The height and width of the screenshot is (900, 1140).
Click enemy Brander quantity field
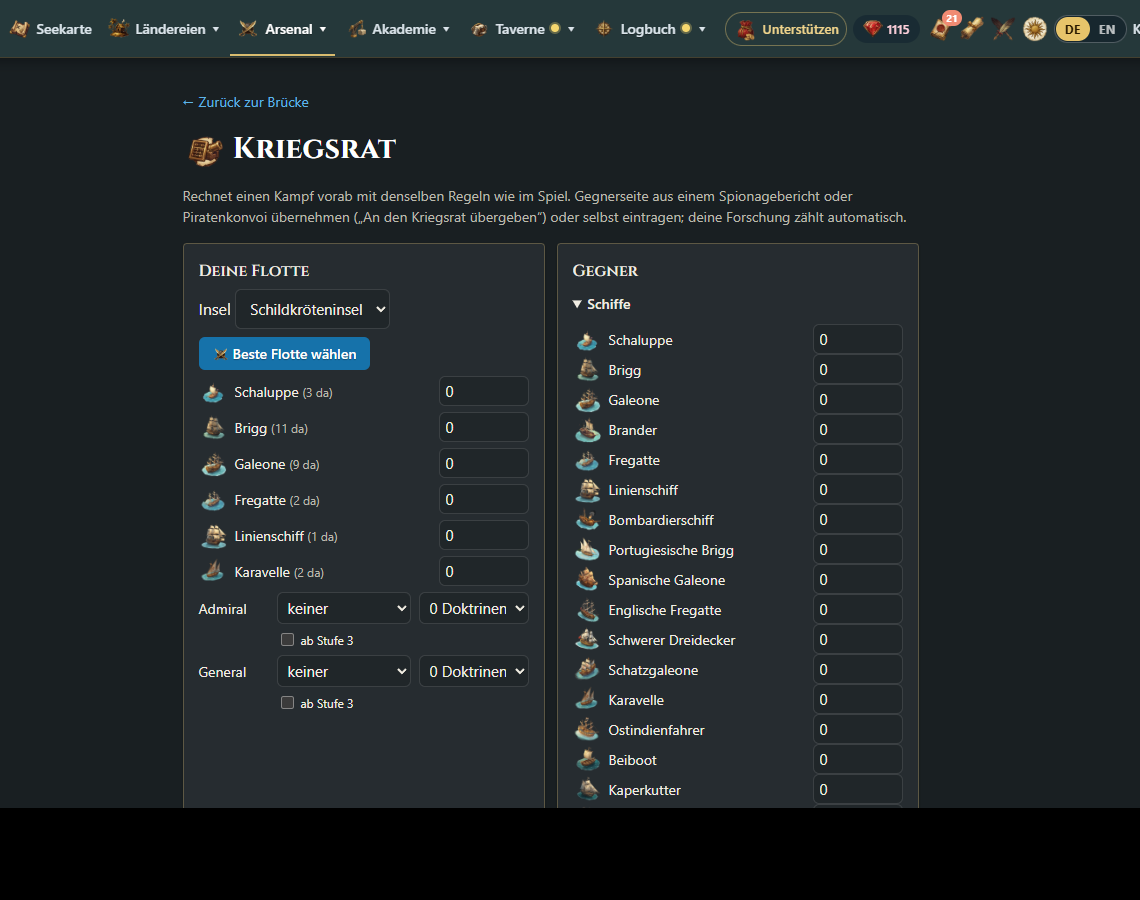[x=858, y=430]
